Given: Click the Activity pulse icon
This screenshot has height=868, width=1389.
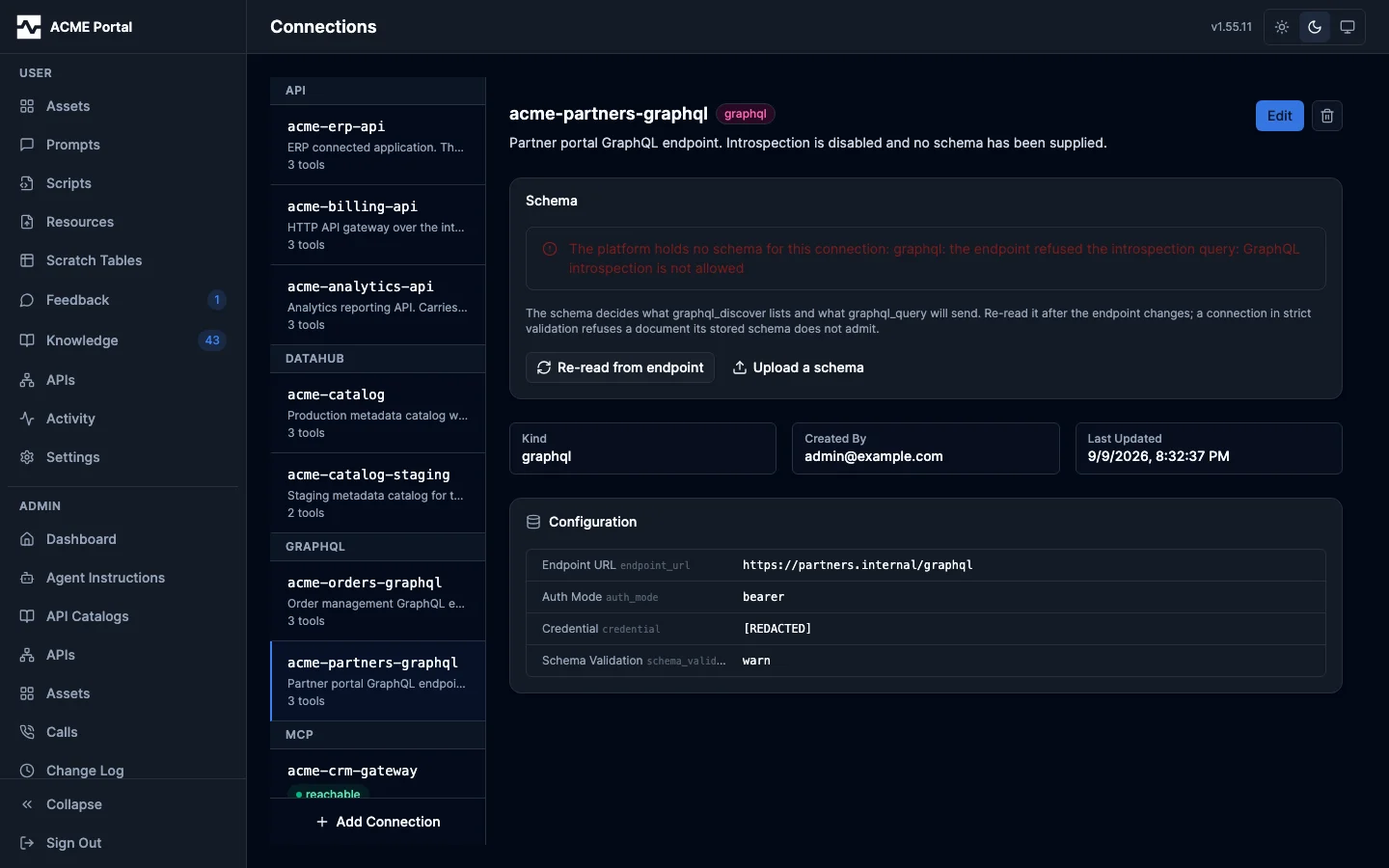Looking at the screenshot, I should [x=27, y=419].
